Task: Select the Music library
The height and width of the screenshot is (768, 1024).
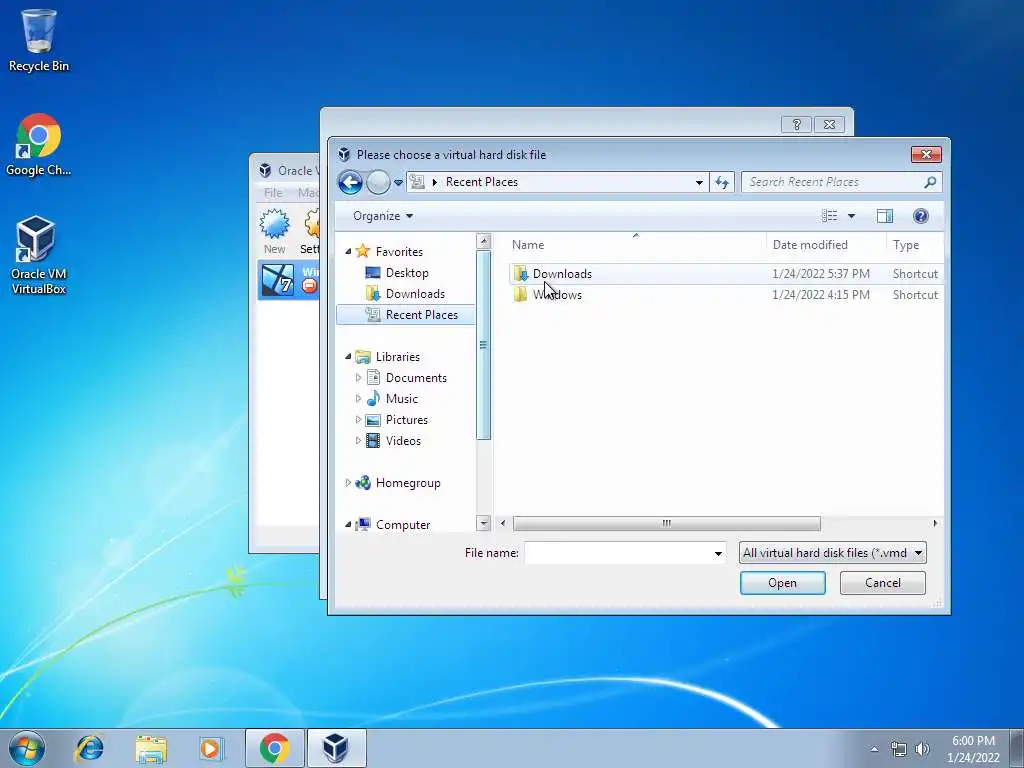Action: 401,398
